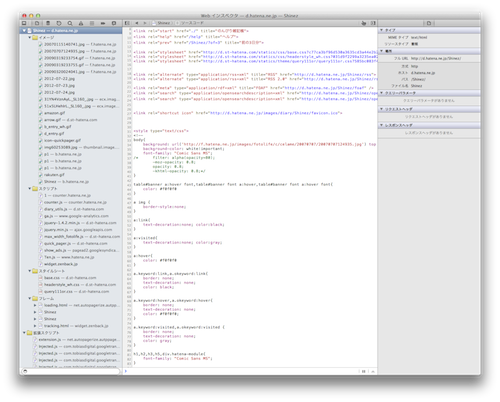Viewport: 500px width, 402px height.
Task: Click the resource filter field at sidebar bottom
Action: [x=70, y=371]
